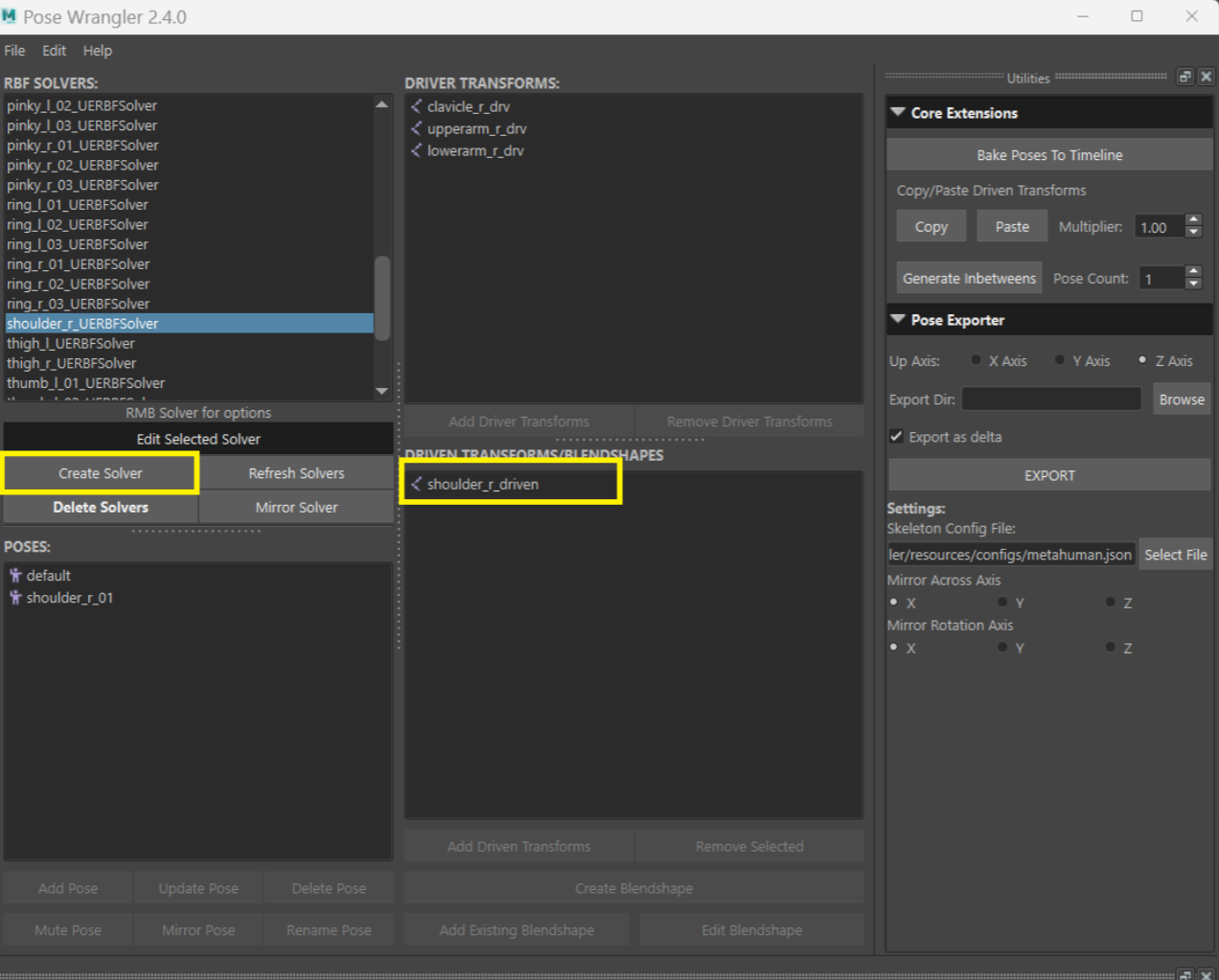Open the Help menu
The image size is (1219, 980).
point(98,51)
